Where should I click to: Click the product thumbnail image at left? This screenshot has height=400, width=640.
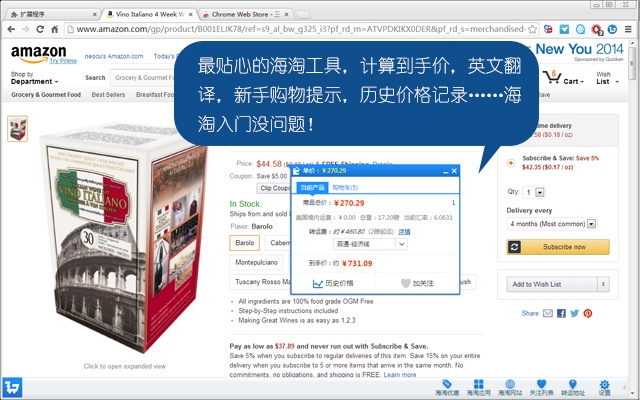(18, 129)
